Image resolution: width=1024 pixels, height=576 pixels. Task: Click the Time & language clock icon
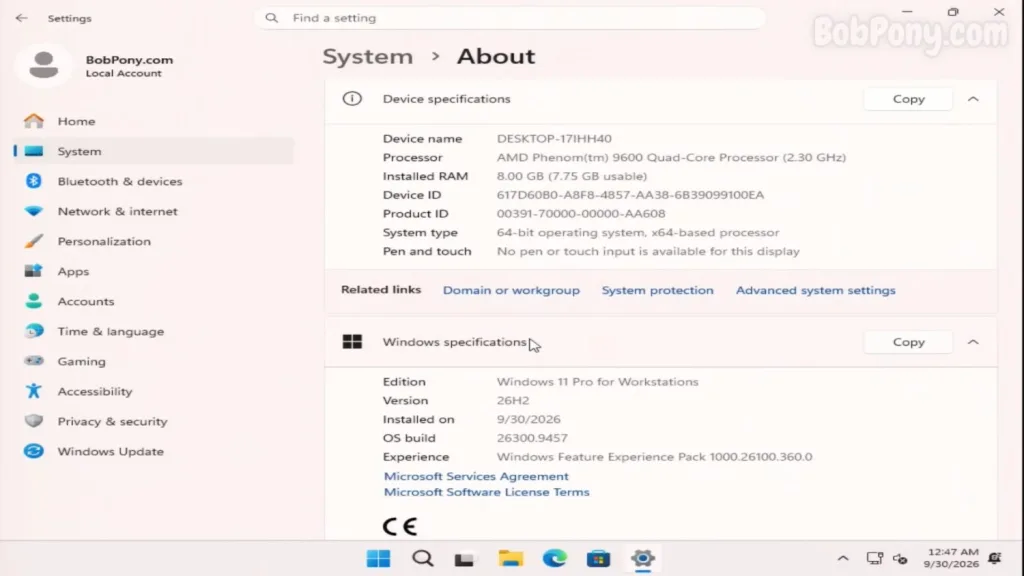[34, 331]
